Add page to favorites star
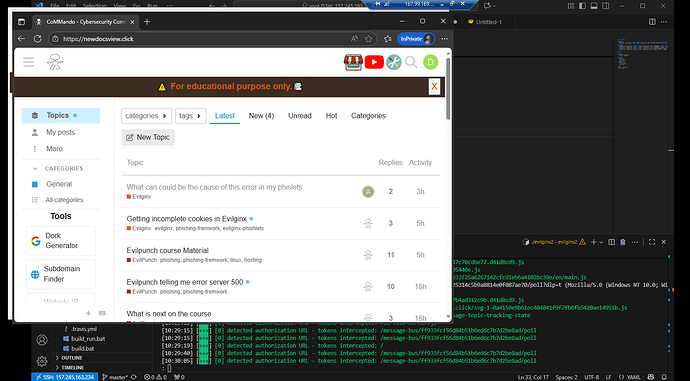Image resolution: width=690 pixels, height=381 pixels. pos(368,39)
